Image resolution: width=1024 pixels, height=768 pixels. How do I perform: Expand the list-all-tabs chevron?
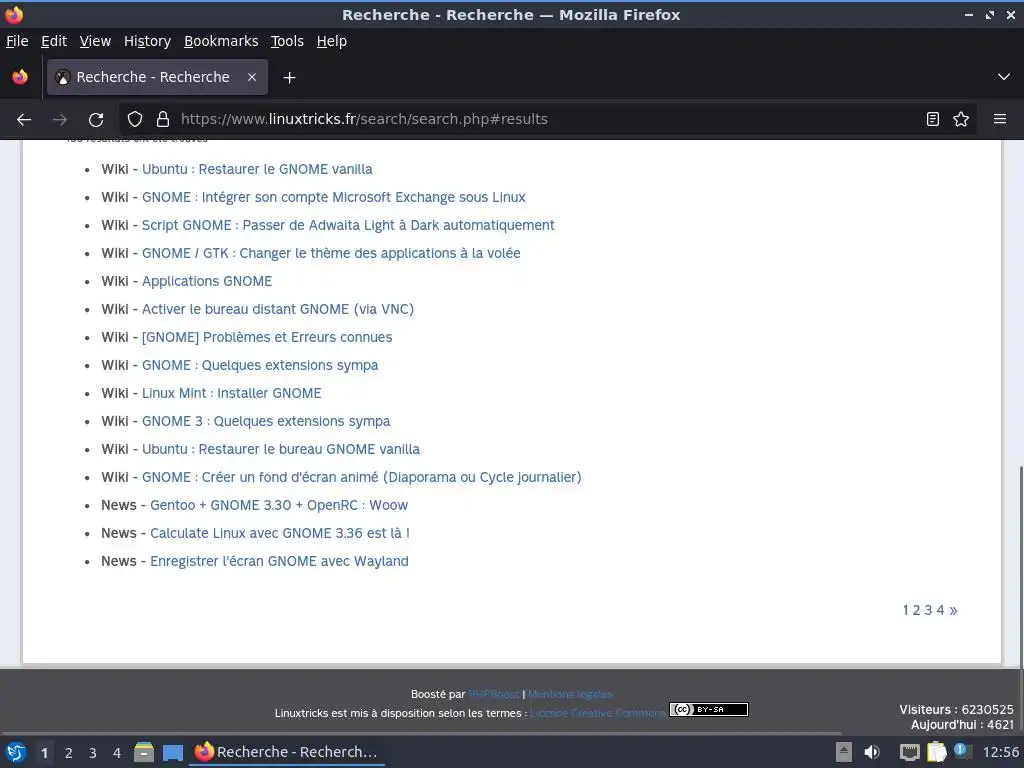[1004, 77]
